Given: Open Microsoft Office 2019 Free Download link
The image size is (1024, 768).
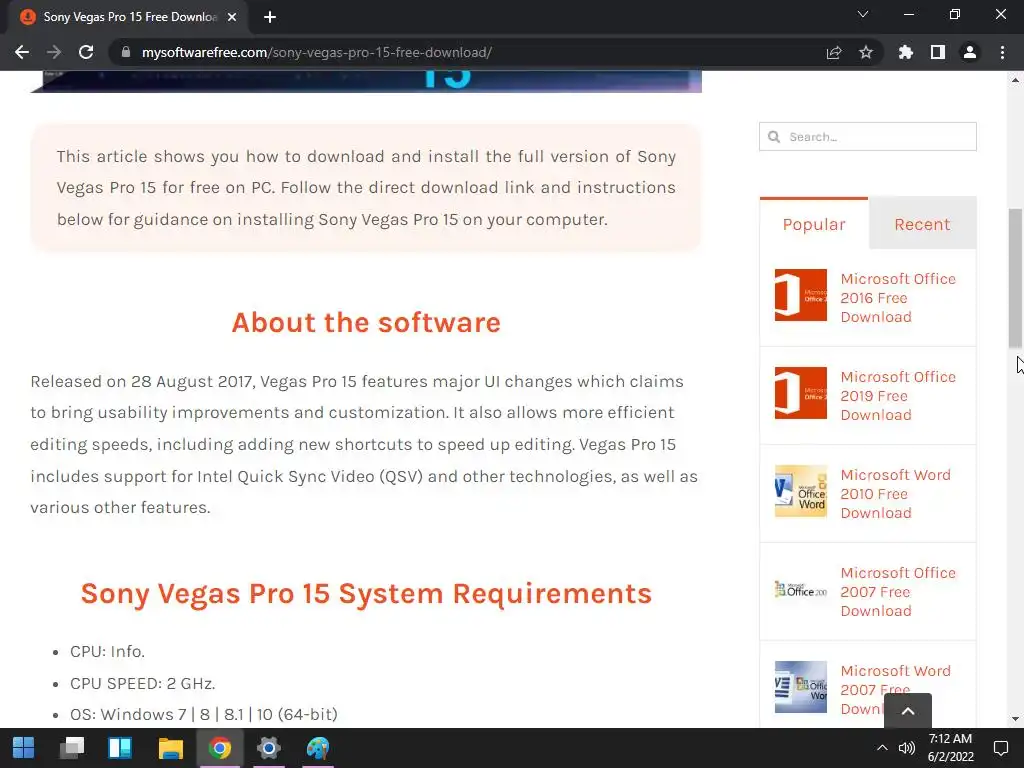Looking at the screenshot, I should point(898,396).
